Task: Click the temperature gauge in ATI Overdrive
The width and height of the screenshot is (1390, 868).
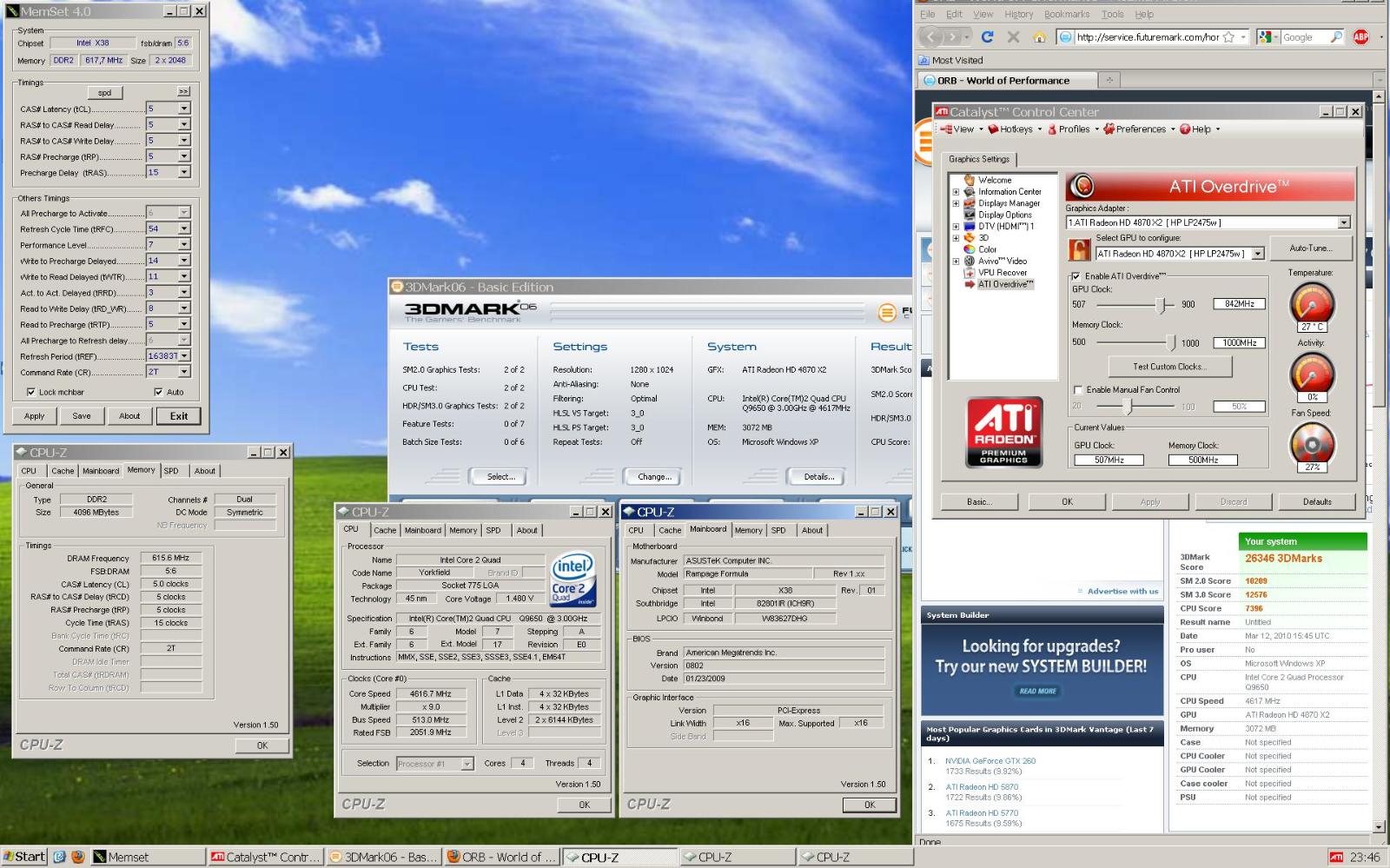Action: click(1312, 305)
